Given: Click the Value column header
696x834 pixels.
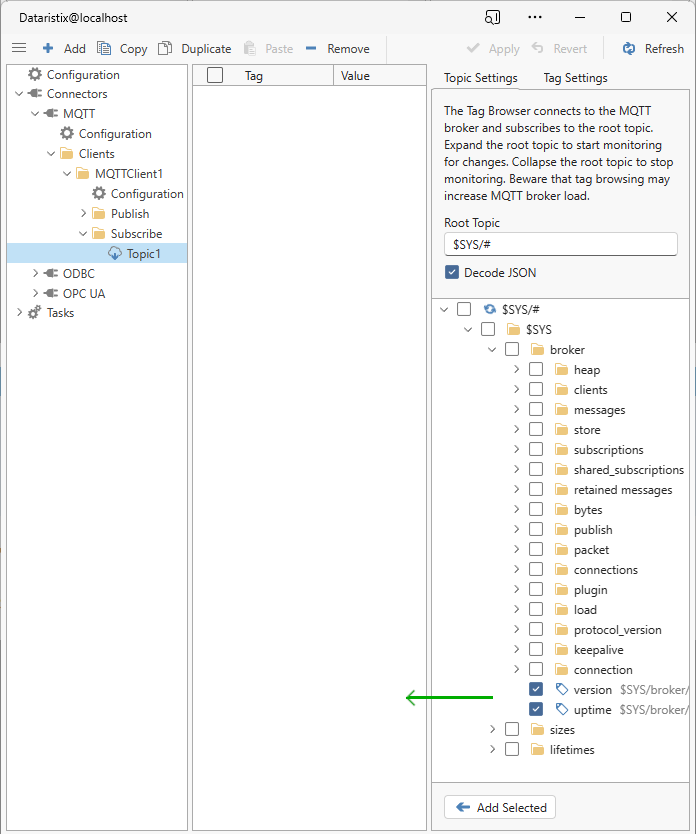Looking at the screenshot, I should click(355, 76).
